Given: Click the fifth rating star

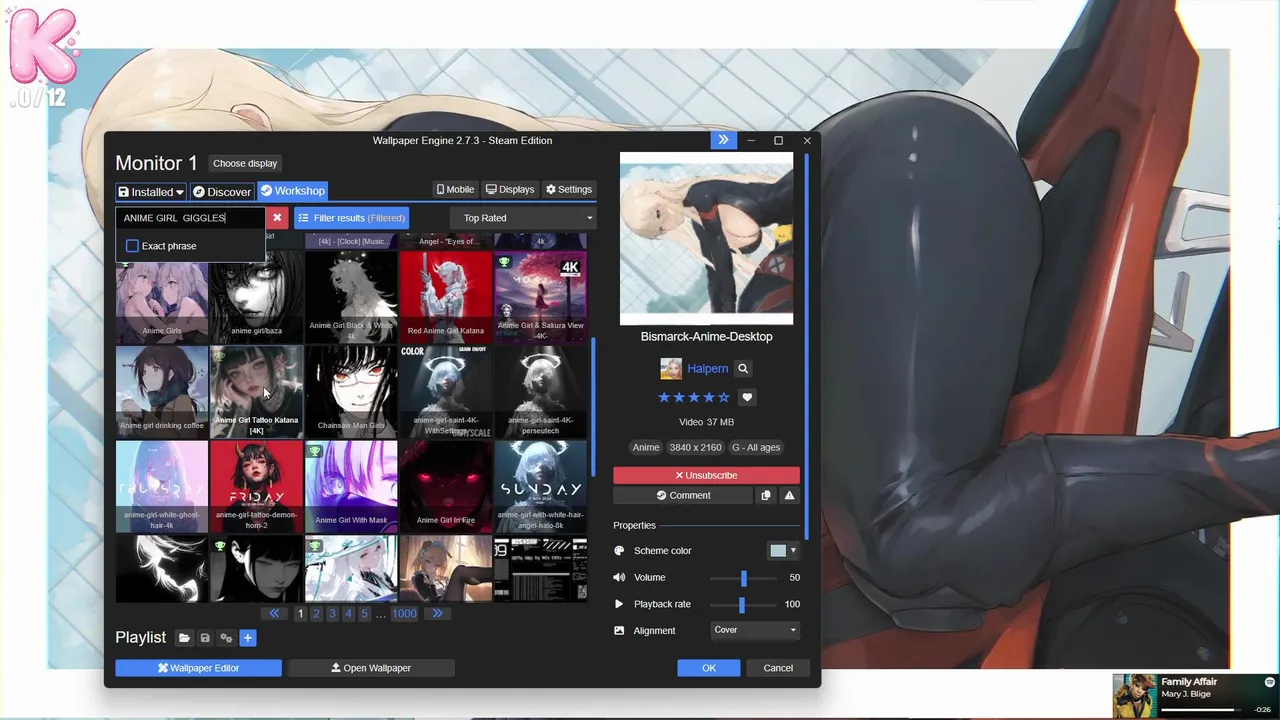Looking at the screenshot, I should click(x=724, y=397).
